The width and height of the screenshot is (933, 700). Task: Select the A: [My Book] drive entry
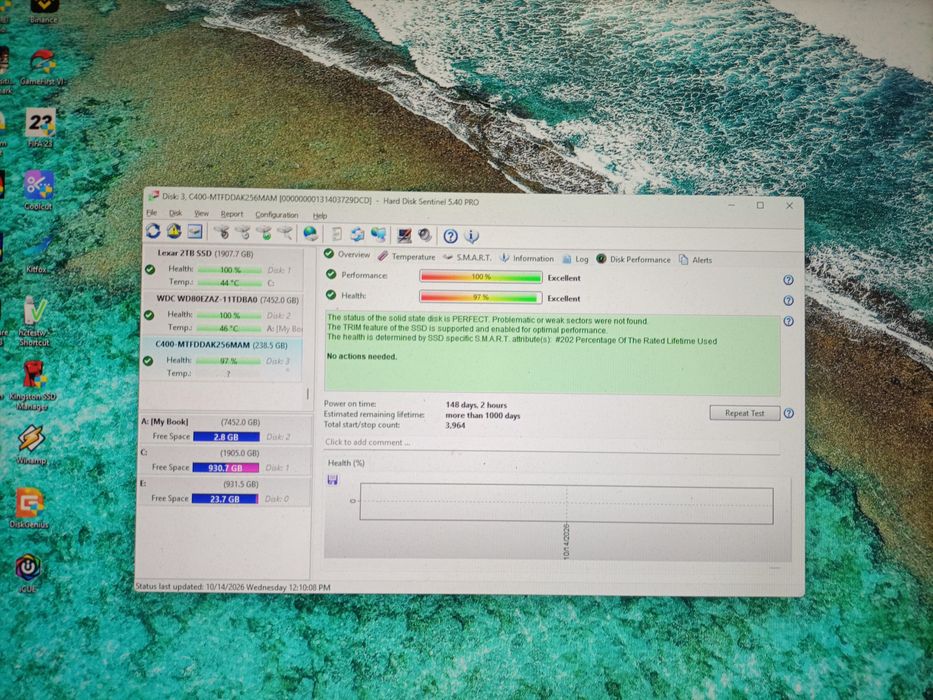pos(224,429)
